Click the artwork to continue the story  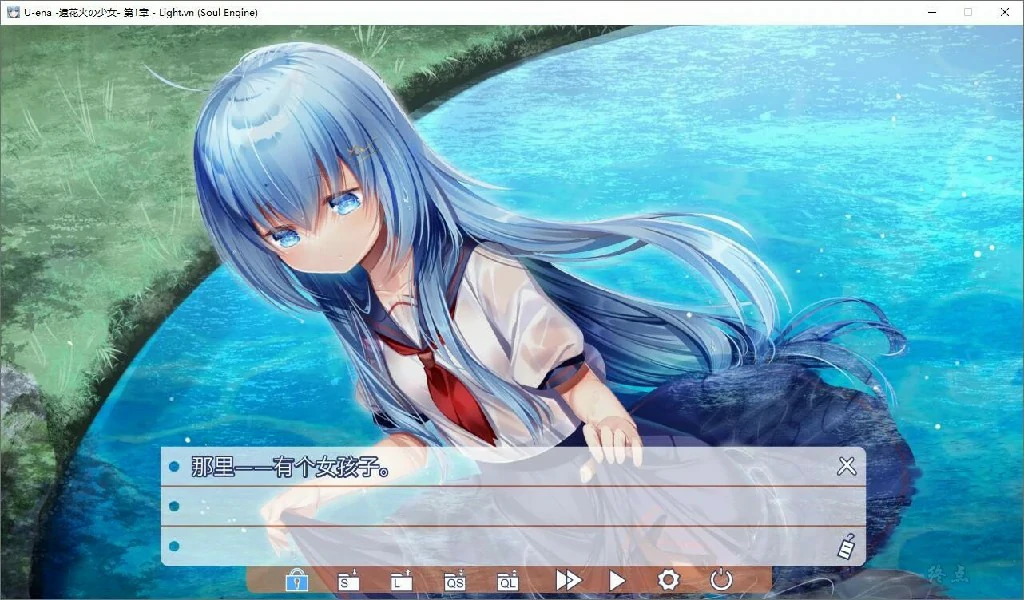click(x=500, y=200)
